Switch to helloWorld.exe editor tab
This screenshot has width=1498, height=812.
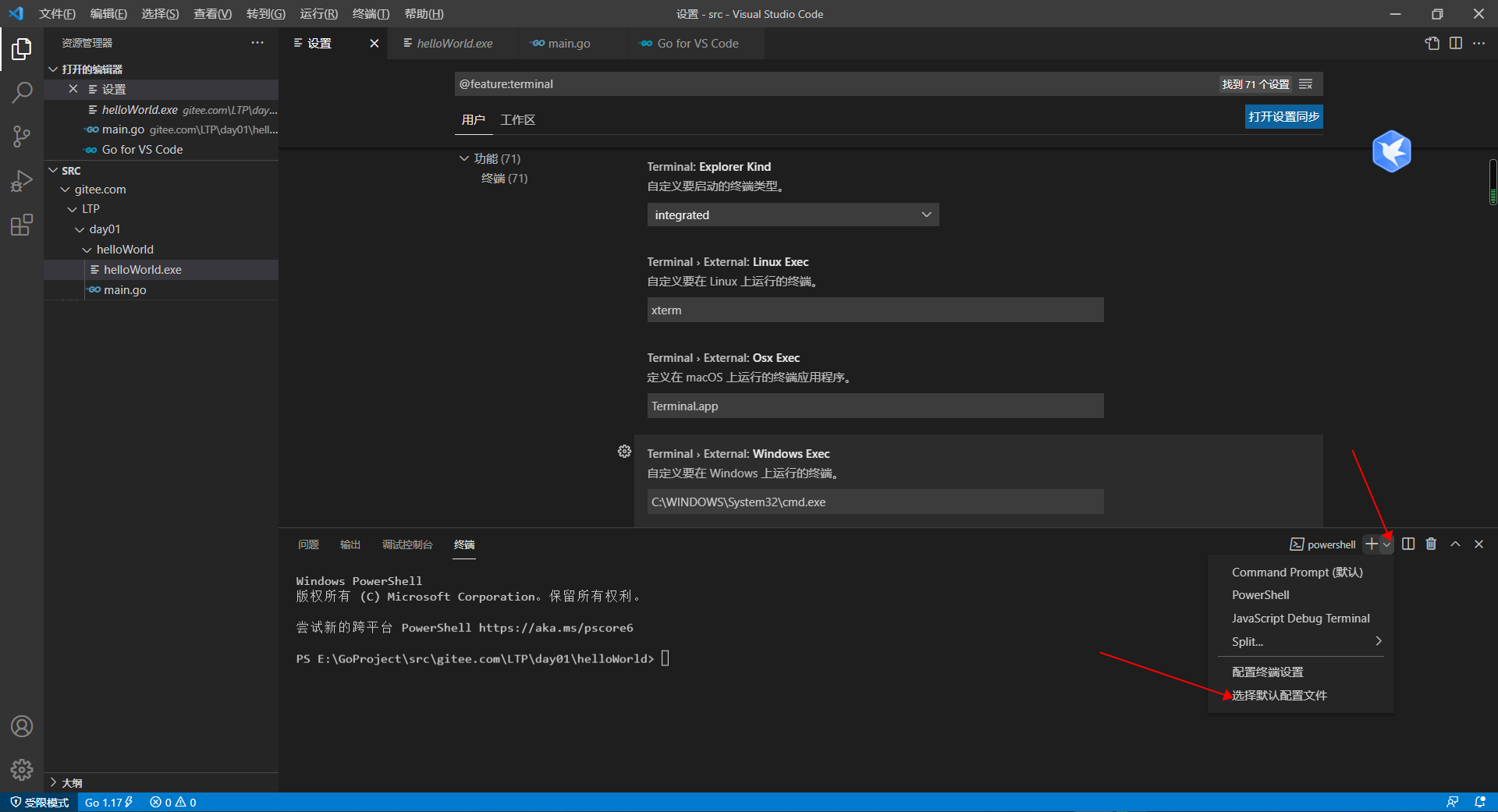tap(454, 44)
